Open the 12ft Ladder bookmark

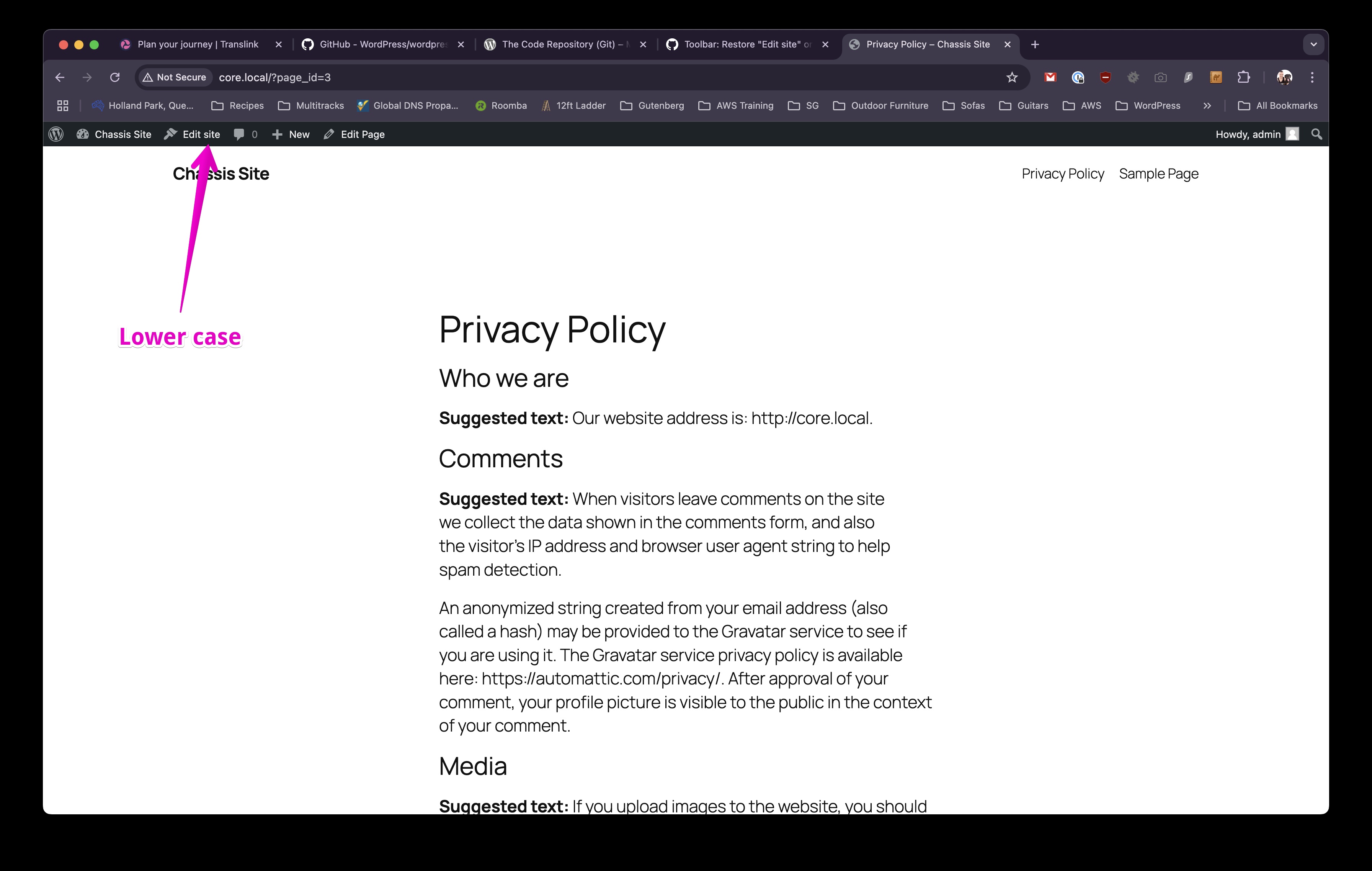573,105
